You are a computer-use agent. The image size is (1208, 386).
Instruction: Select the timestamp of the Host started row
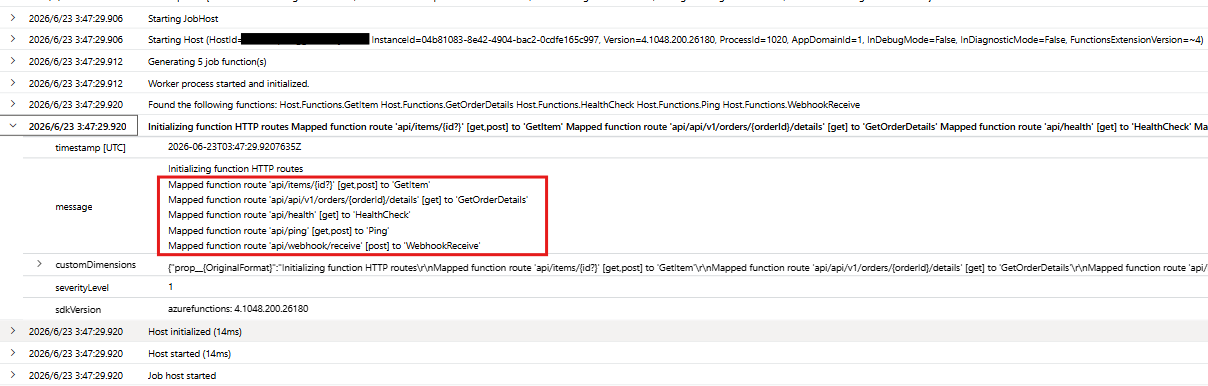point(76,353)
